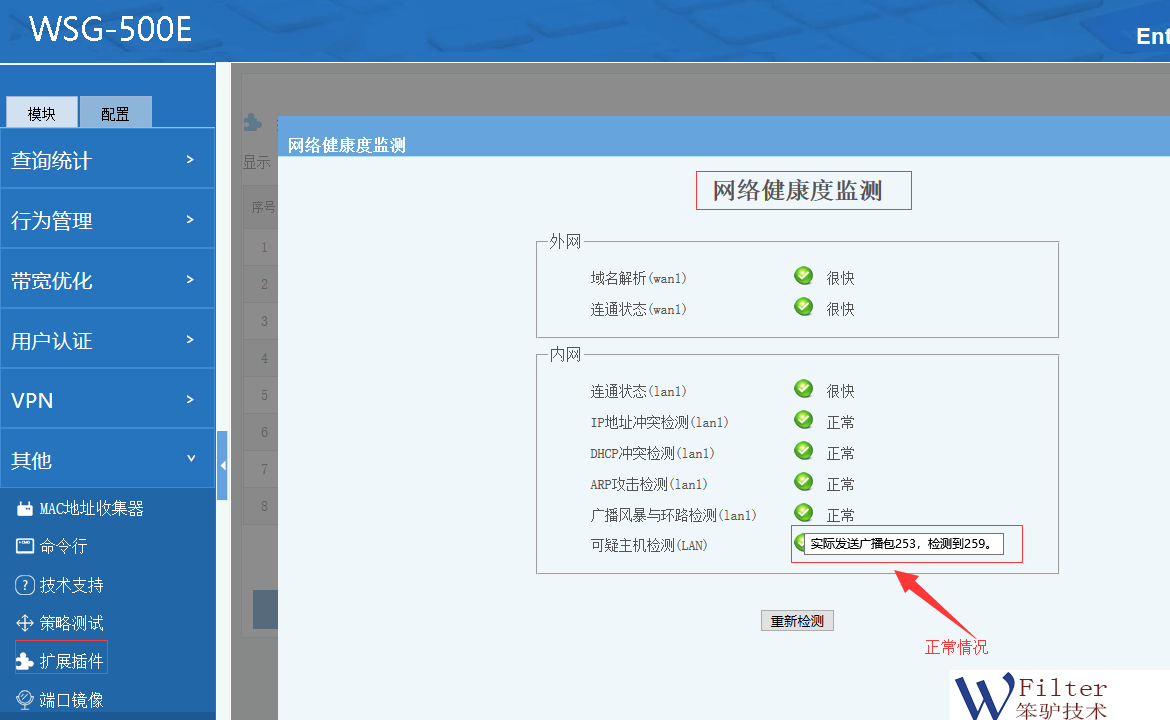Viewport: 1170px width, 720px height.
Task: Switch to the 配置 tab
Action: point(115,113)
